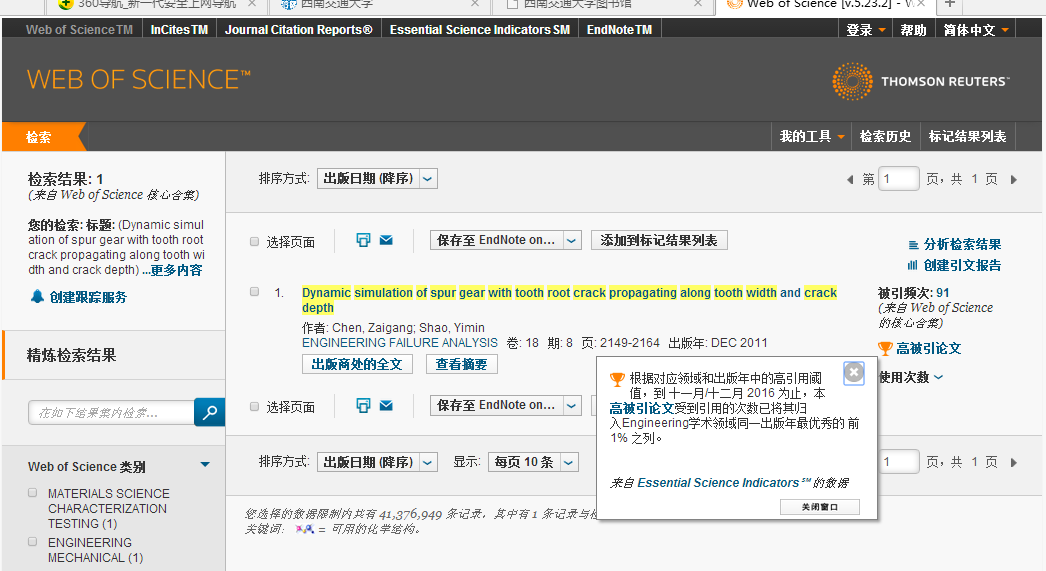Click the trophy icon beside 高被引论文
1046x571 pixels.
[x=885, y=348]
